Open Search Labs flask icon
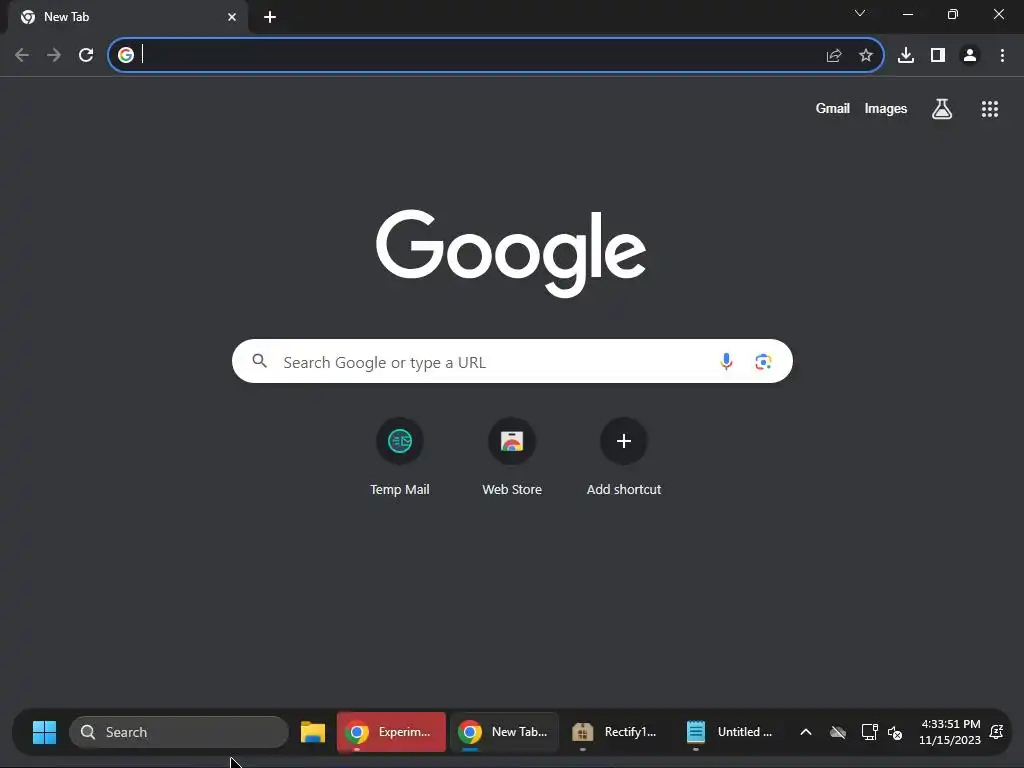 click(942, 109)
